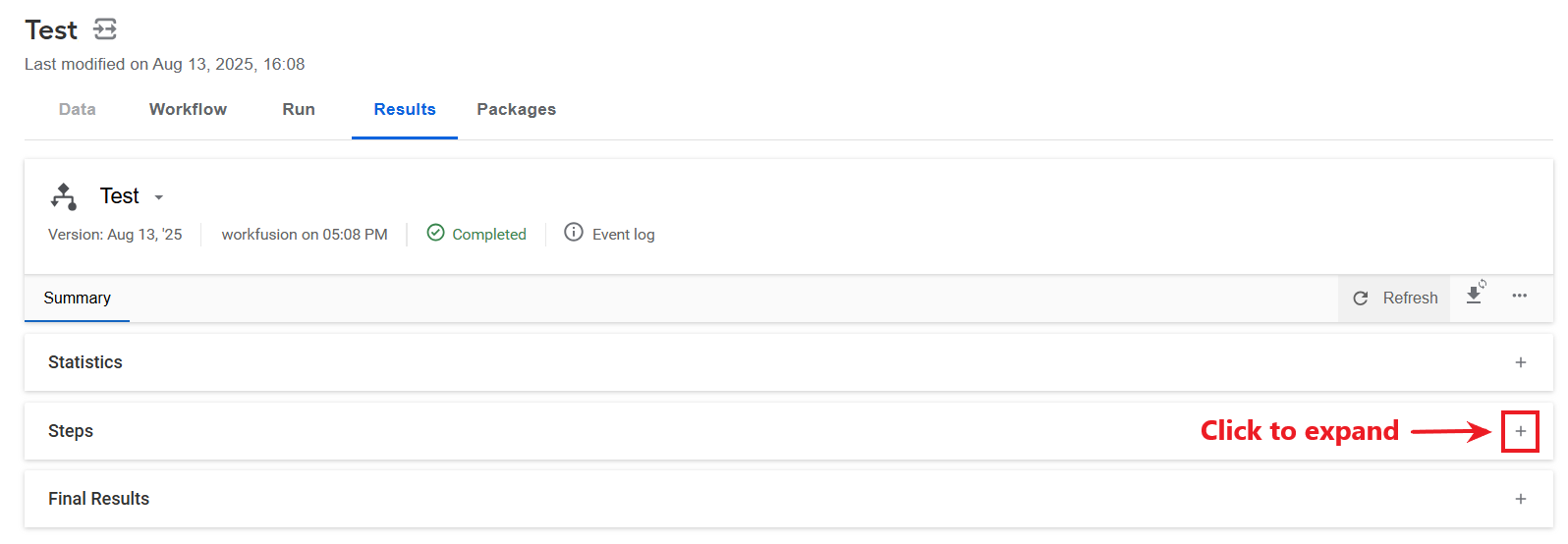Select the Results tab
This screenshot has width=1568, height=544.
point(405,109)
